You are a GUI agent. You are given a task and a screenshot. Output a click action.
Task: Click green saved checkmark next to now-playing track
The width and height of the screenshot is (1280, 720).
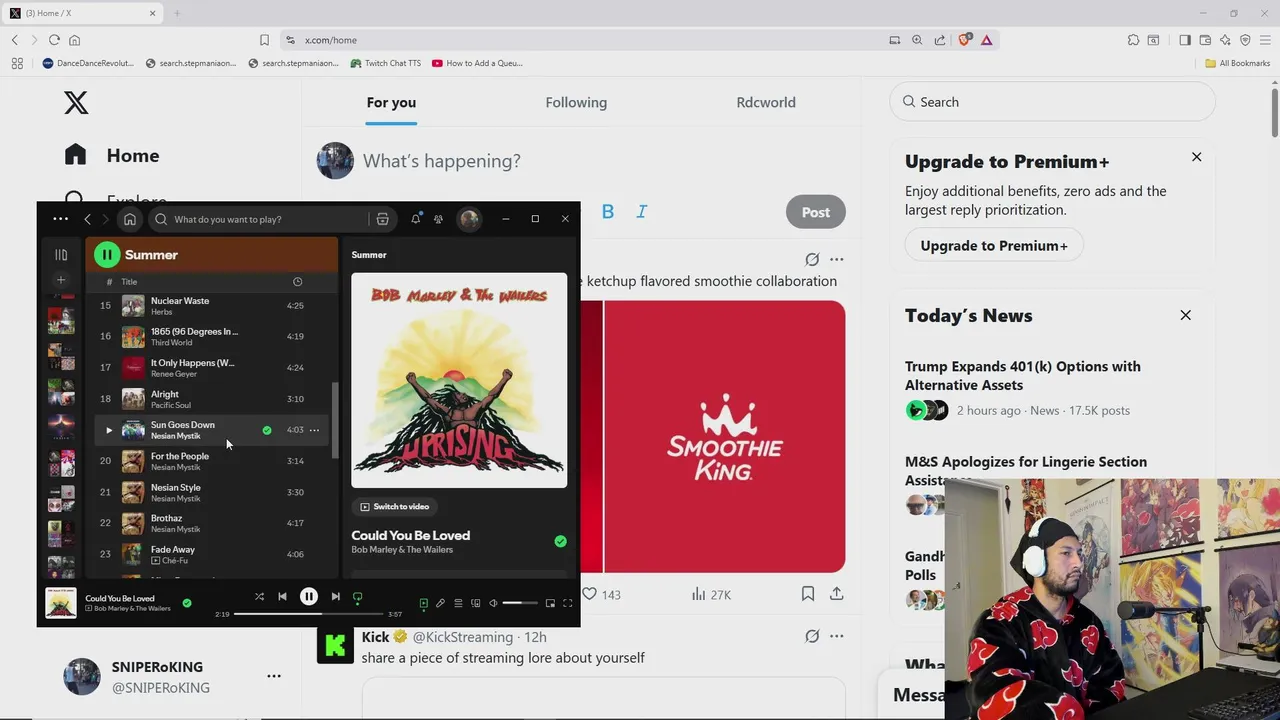[x=187, y=603]
